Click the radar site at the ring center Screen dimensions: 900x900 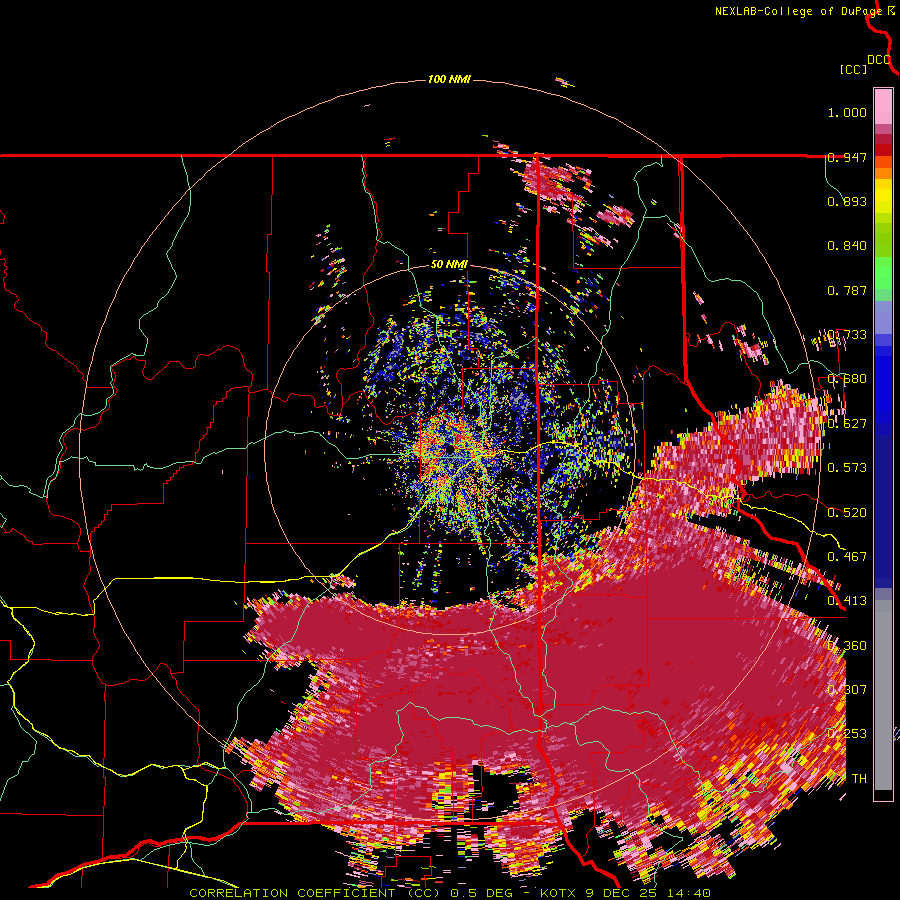tap(449, 447)
